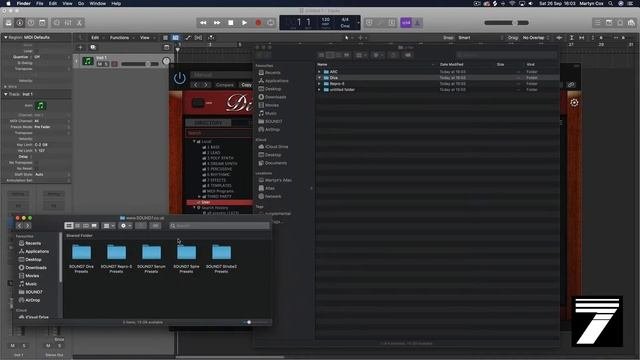Viewport: 640px width, 360px height.
Task: Open the SOUND7 Spire Presets folder
Action: click(x=187, y=258)
